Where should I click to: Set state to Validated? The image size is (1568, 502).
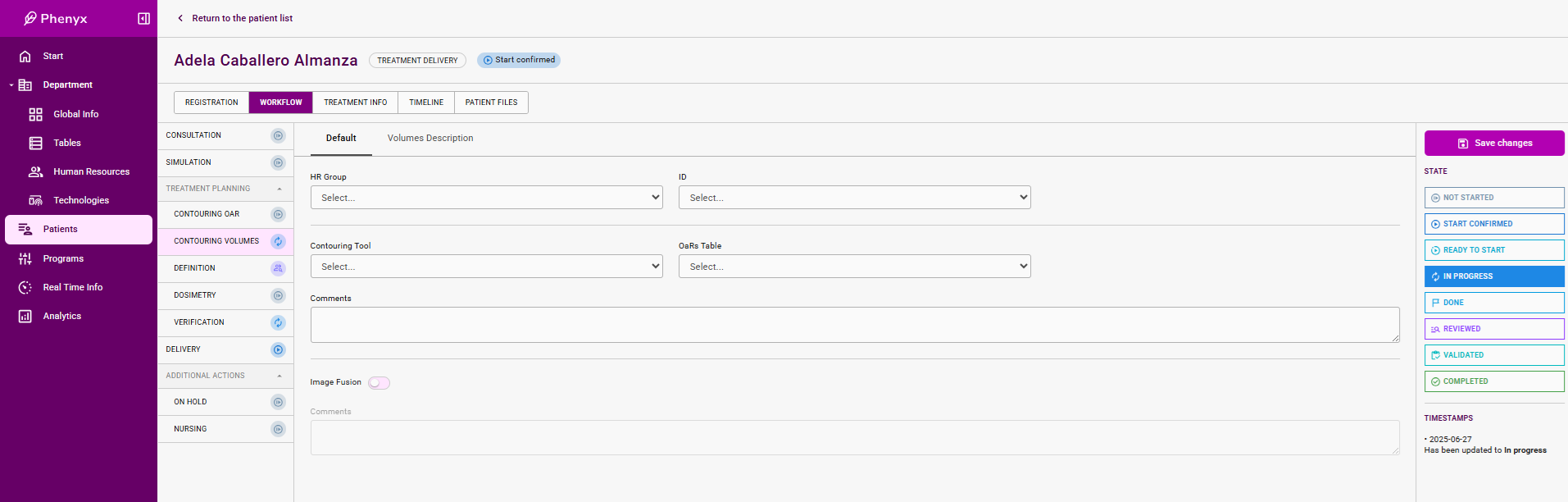[x=1493, y=355]
